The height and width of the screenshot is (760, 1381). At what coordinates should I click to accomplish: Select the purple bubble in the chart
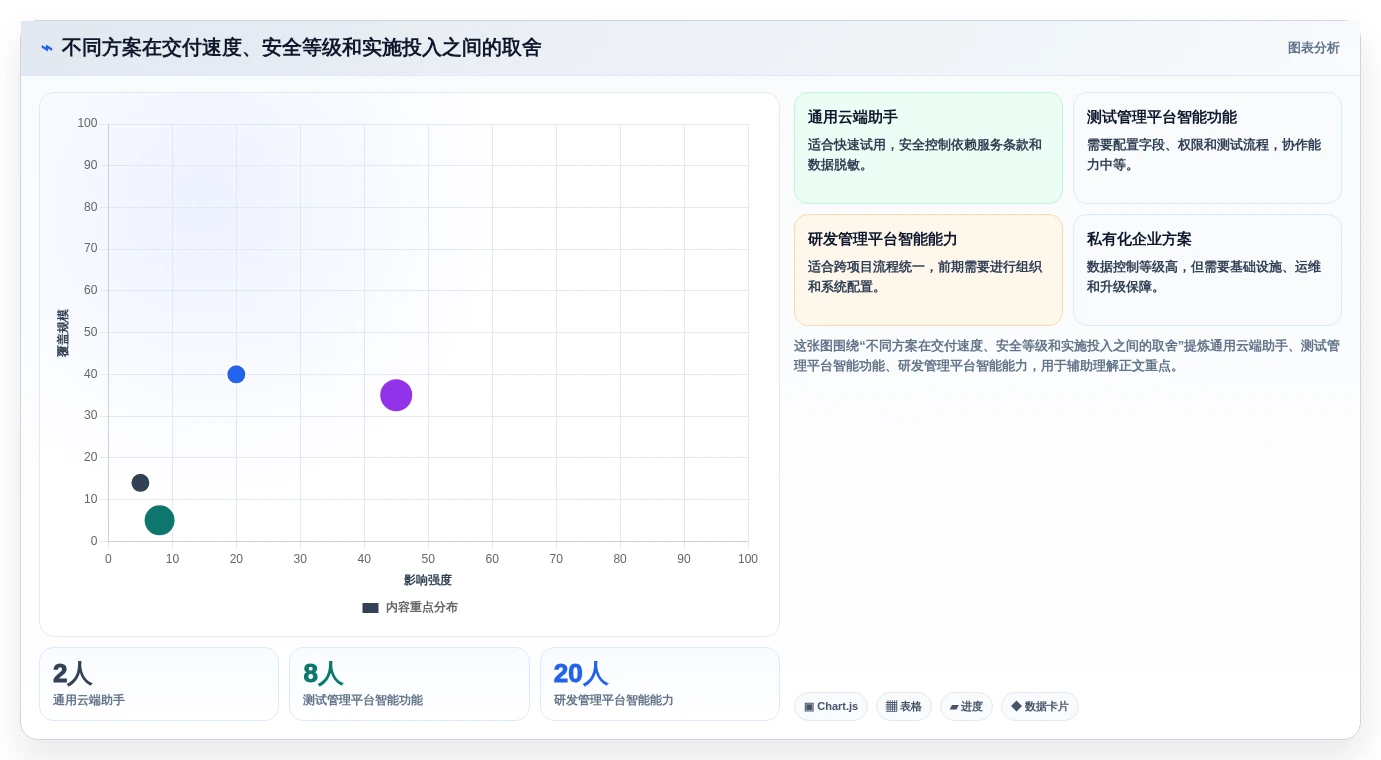[396, 395]
